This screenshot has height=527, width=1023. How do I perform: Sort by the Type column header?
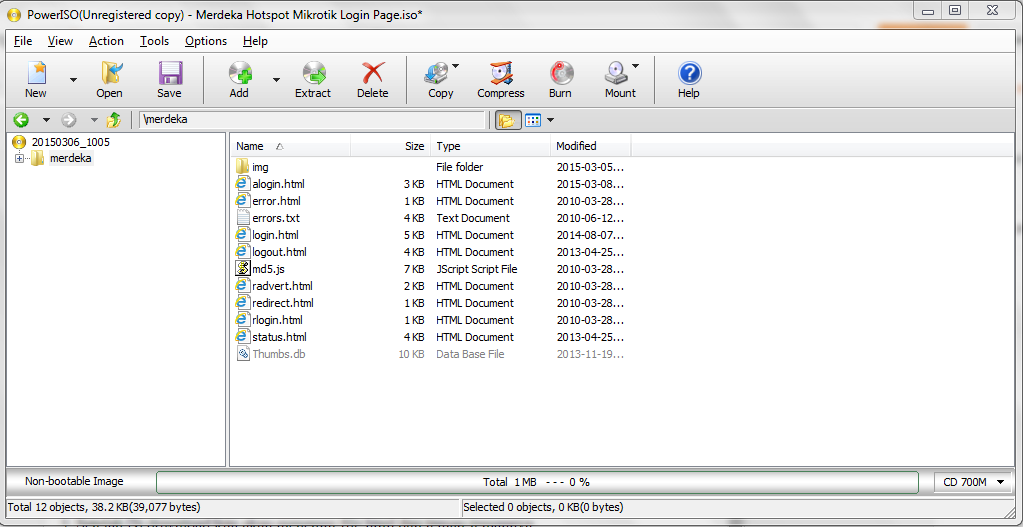click(490, 146)
